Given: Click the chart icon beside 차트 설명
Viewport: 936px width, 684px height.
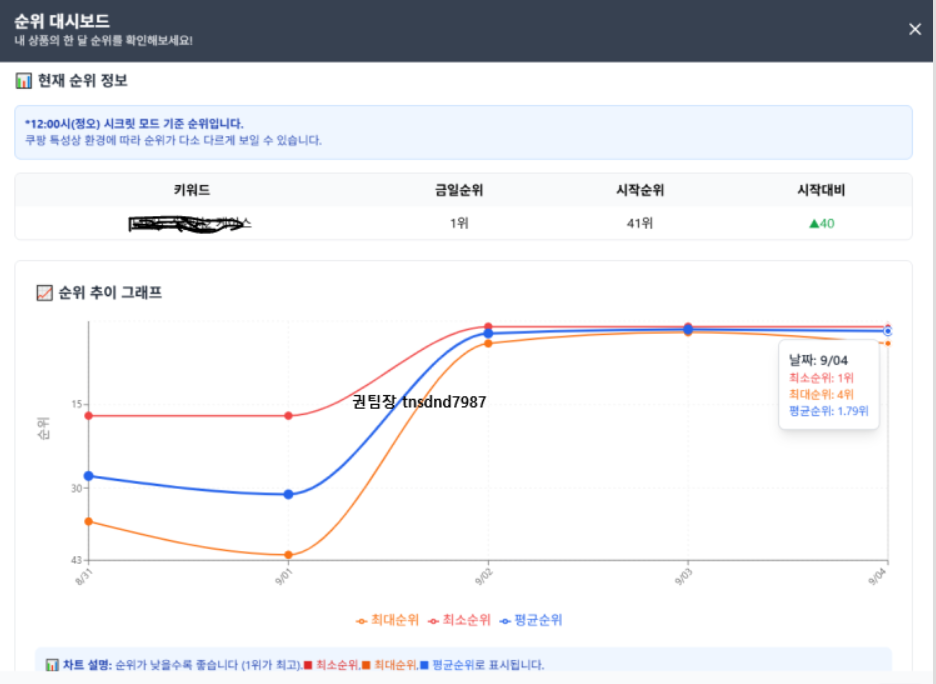Looking at the screenshot, I should (52, 665).
